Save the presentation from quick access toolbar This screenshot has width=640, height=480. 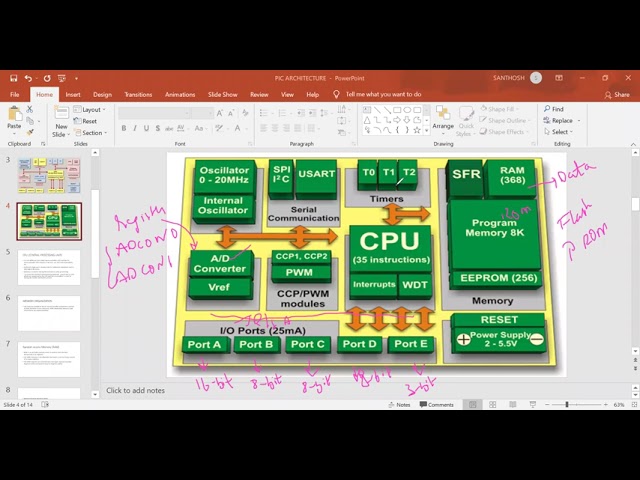tap(13, 78)
